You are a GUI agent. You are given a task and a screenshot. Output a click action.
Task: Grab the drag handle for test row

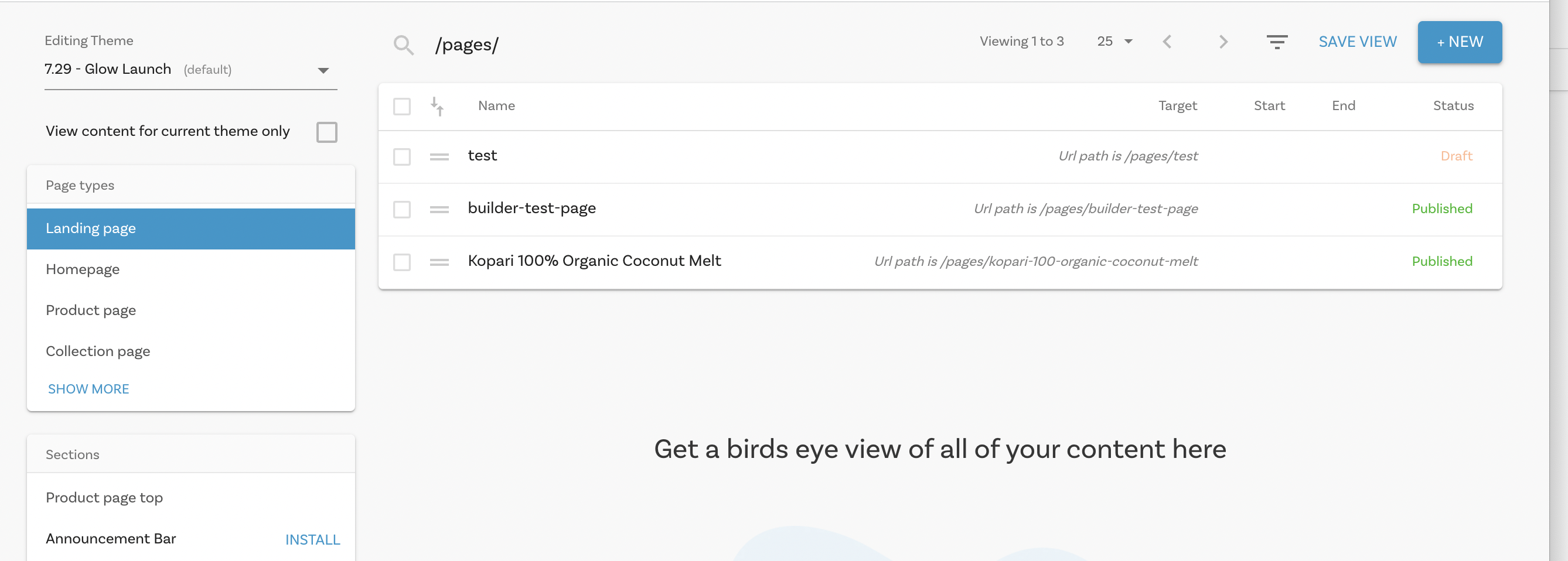[x=439, y=157]
